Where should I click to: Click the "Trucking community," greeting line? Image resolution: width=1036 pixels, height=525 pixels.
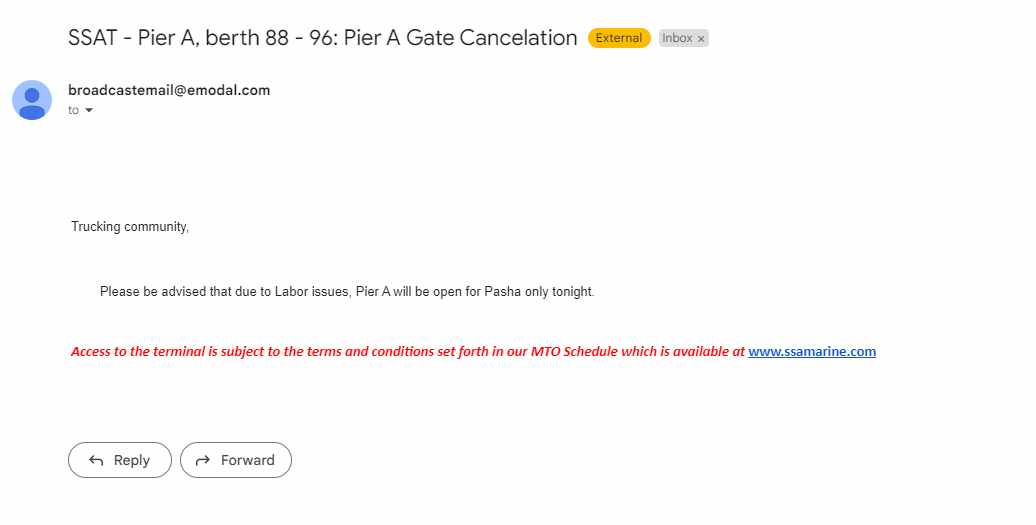coord(130,227)
